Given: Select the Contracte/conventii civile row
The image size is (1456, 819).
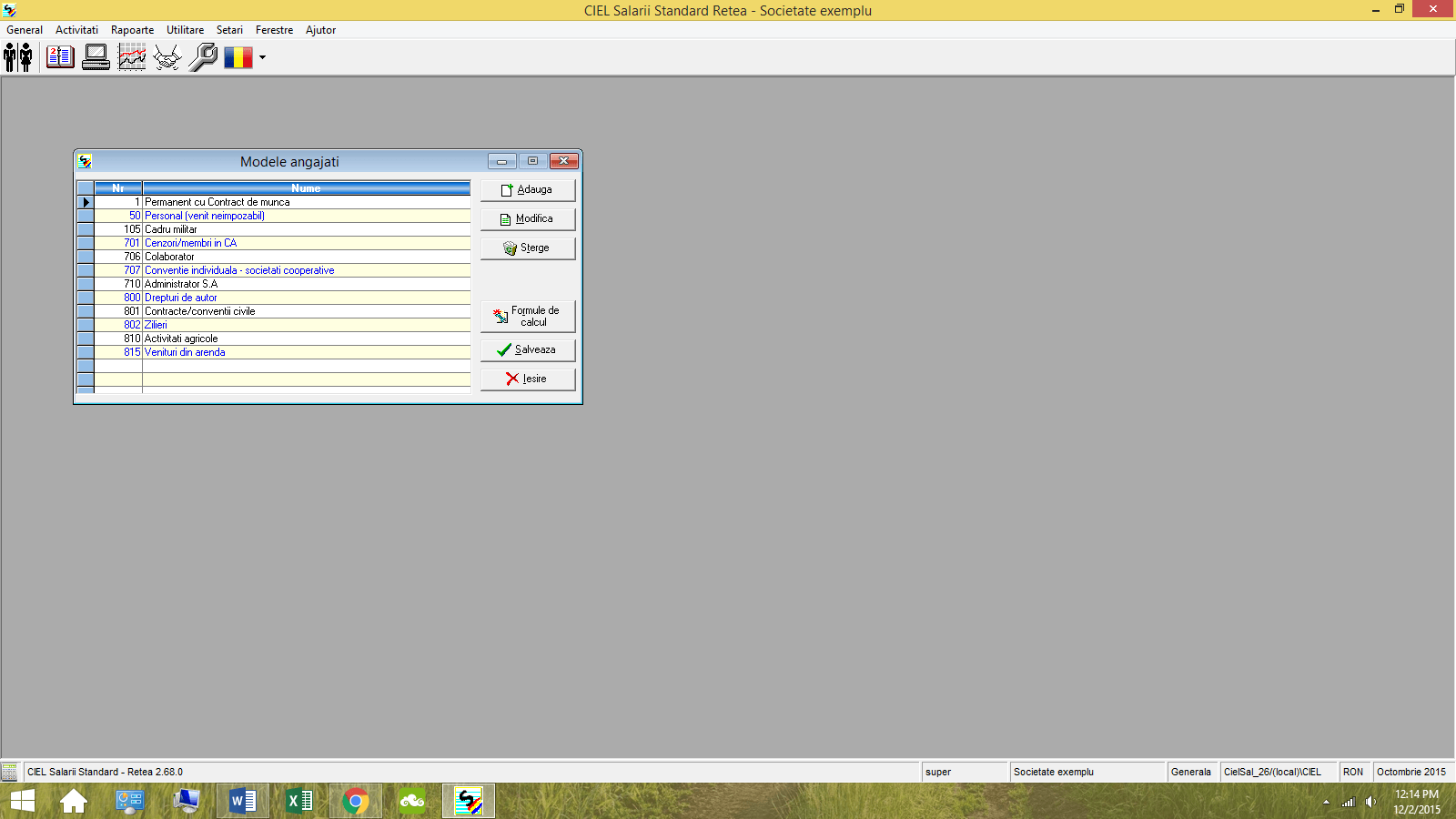Looking at the screenshot, I should (x=282, y=311).
